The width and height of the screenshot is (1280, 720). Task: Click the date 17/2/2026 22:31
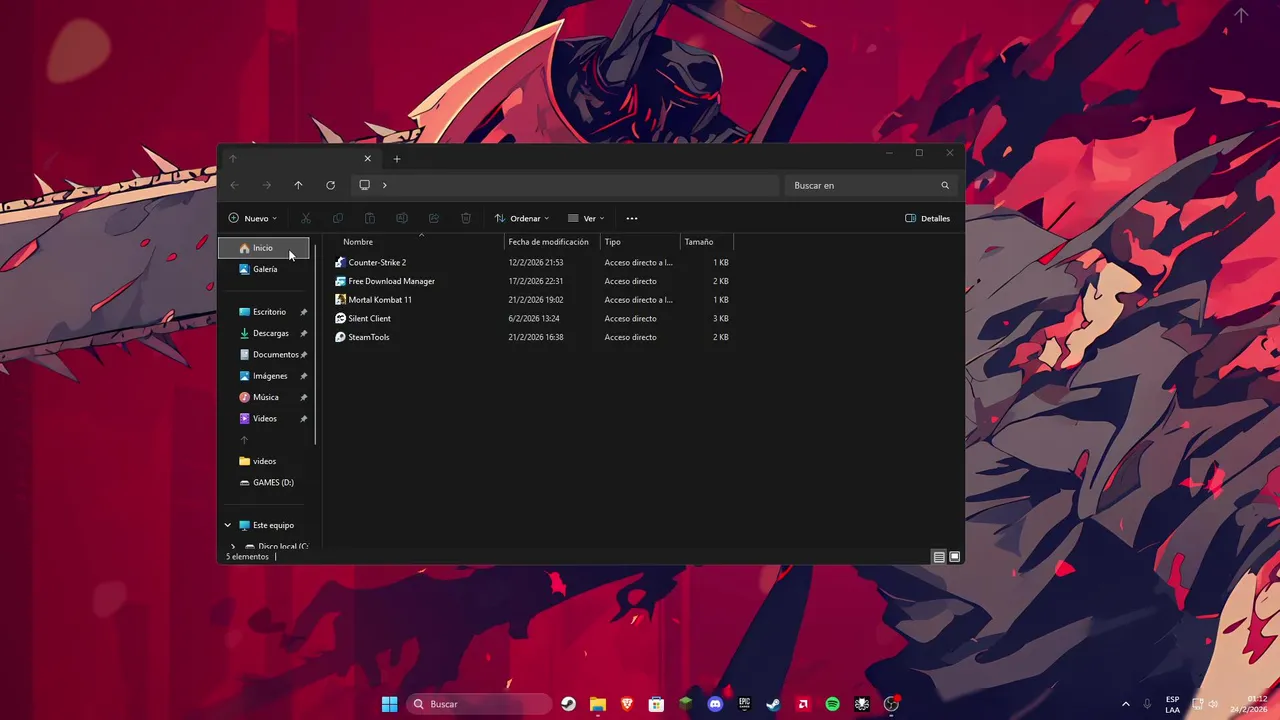536,281
